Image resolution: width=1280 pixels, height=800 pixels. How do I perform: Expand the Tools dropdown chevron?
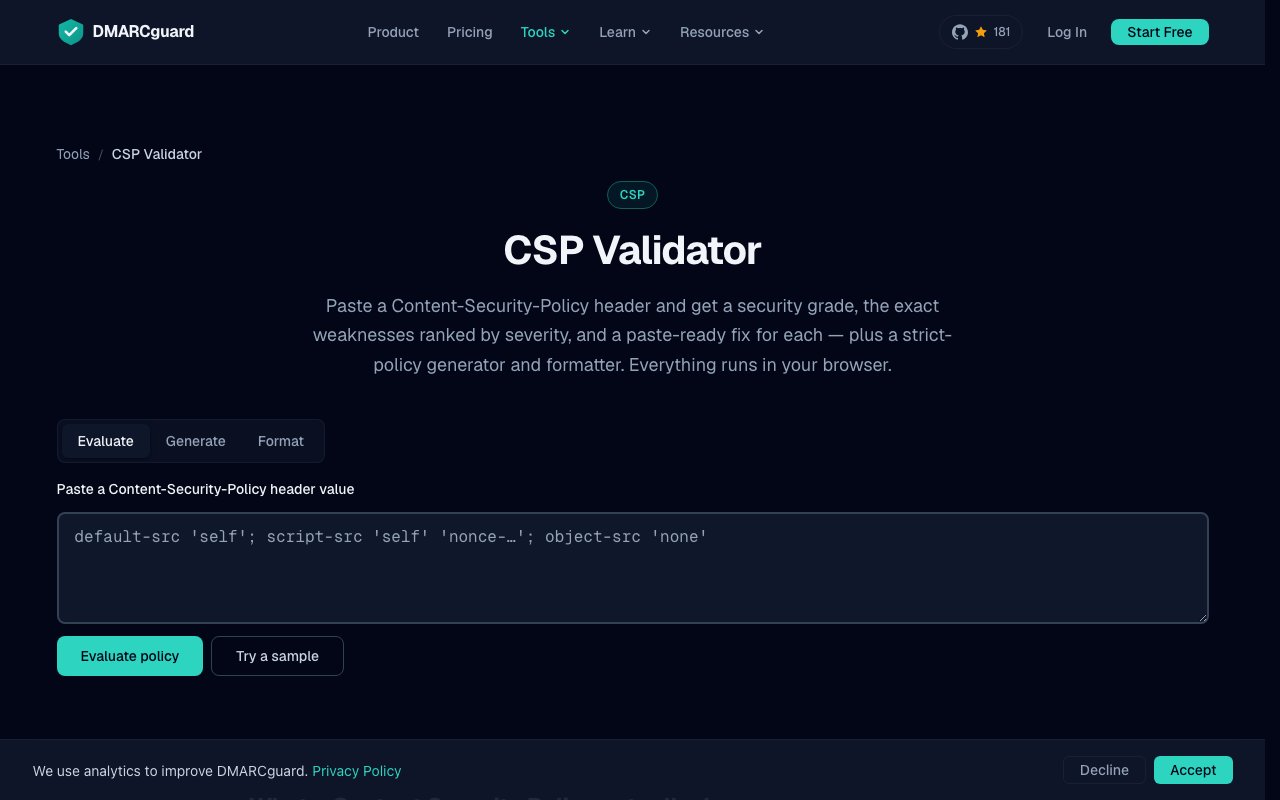(565, 32)
